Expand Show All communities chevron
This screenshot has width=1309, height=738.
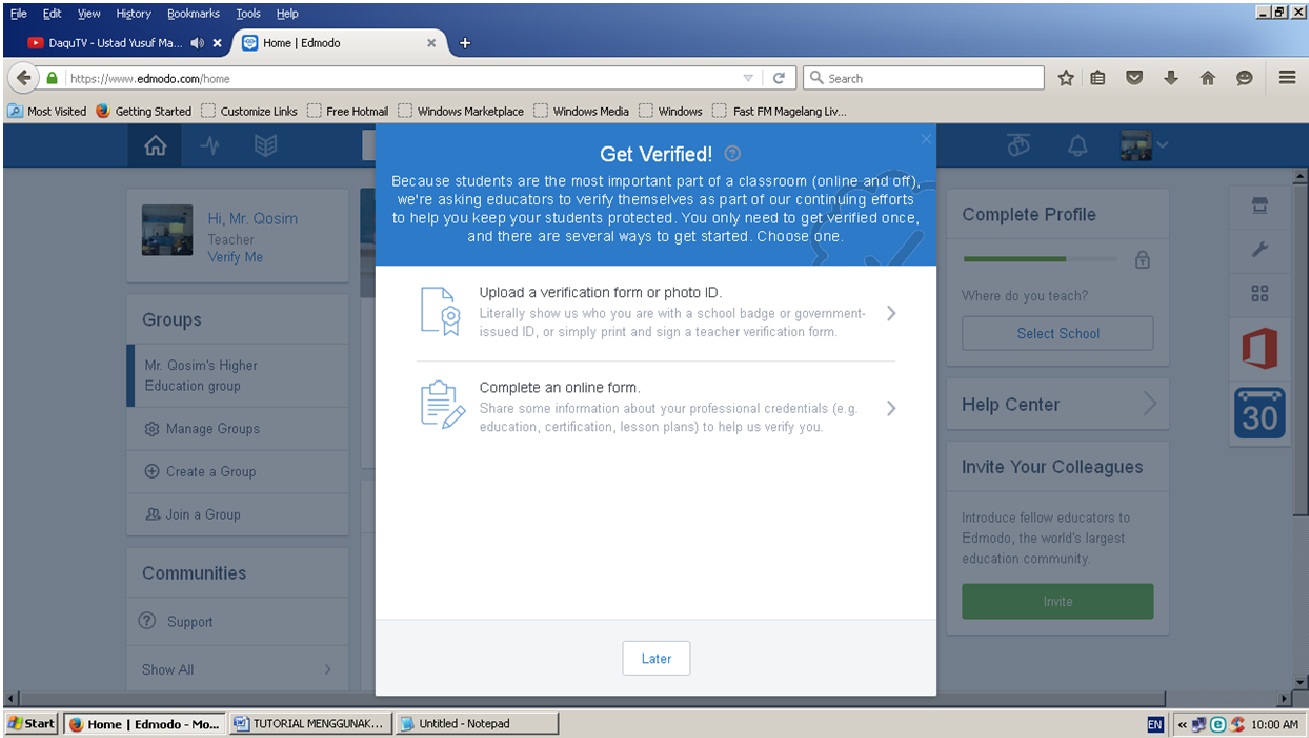click(327, 670)
